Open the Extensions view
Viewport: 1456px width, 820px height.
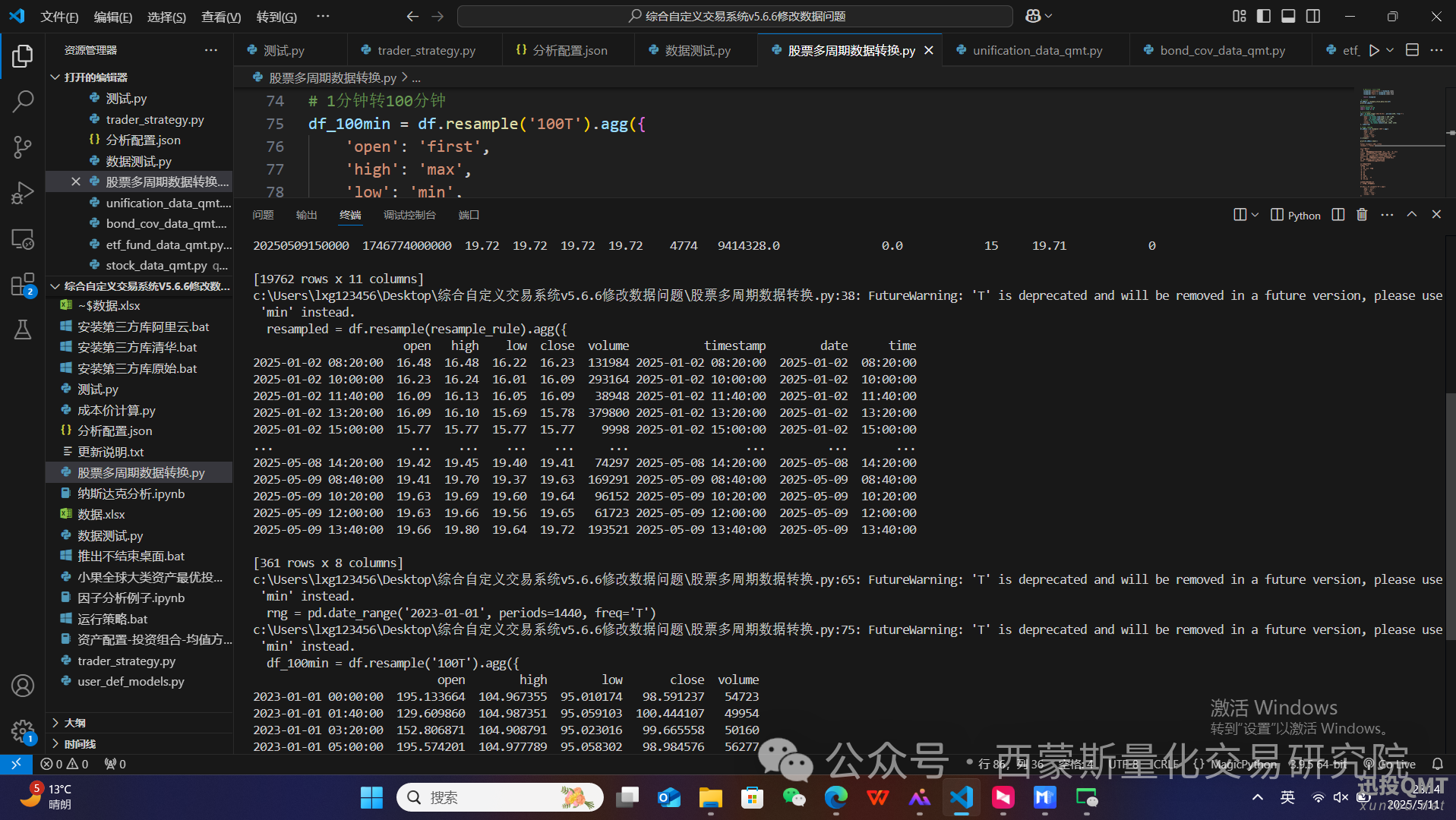(23, 285)
